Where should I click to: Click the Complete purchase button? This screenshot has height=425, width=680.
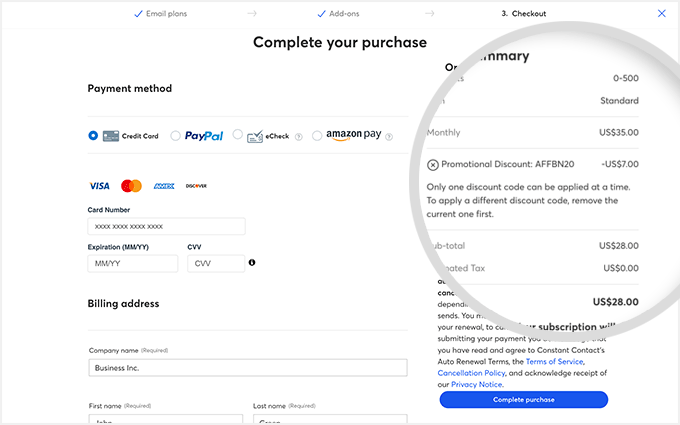[523, 400]
